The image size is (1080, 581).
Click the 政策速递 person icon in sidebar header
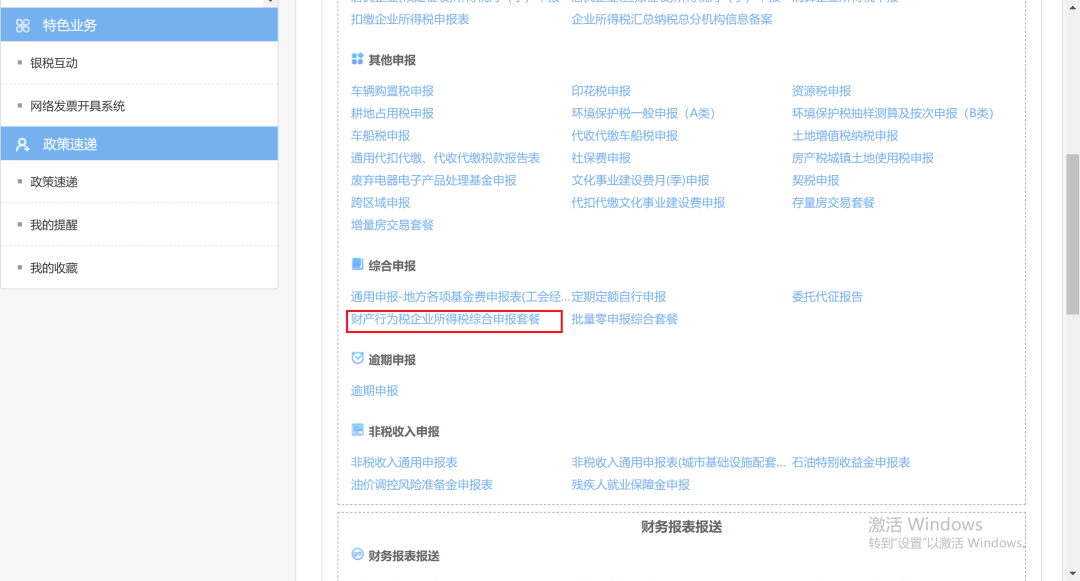click(x=23, y=145)
